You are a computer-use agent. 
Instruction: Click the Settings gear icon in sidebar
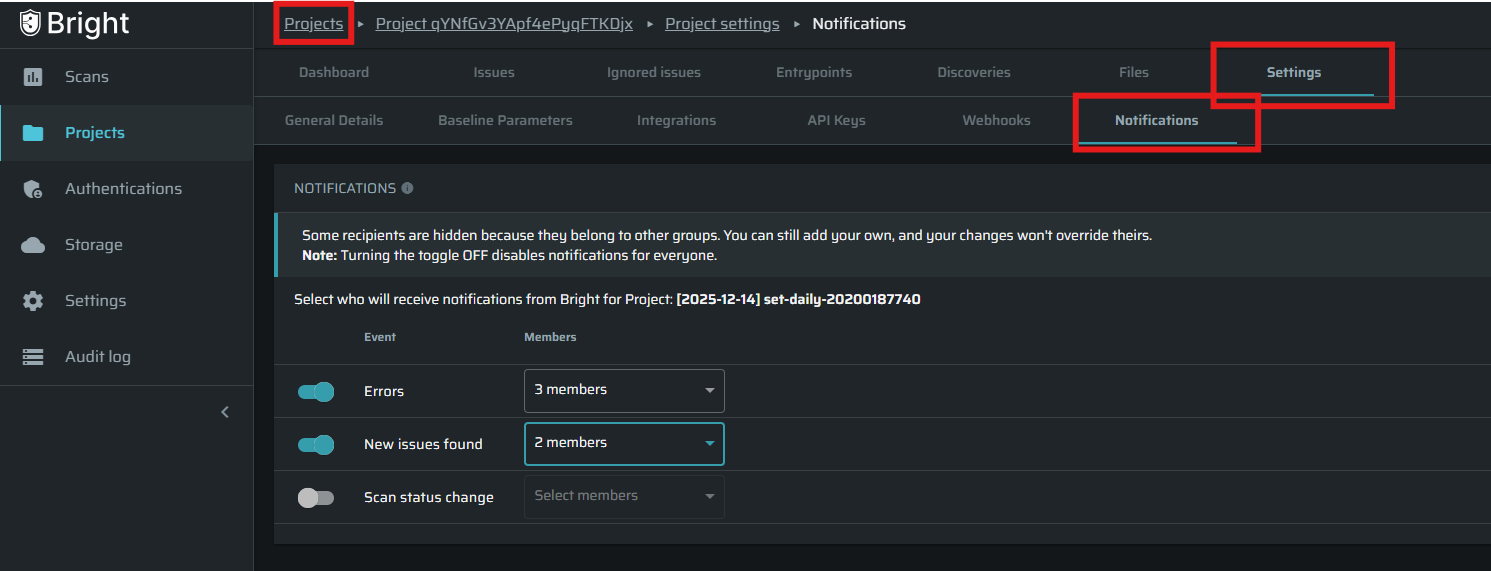tap(33, 301)
